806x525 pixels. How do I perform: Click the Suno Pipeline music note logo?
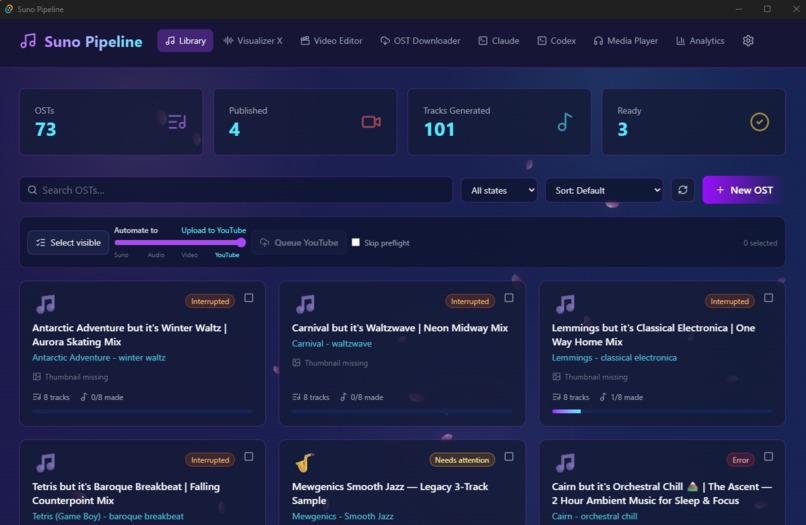point(28,41)
